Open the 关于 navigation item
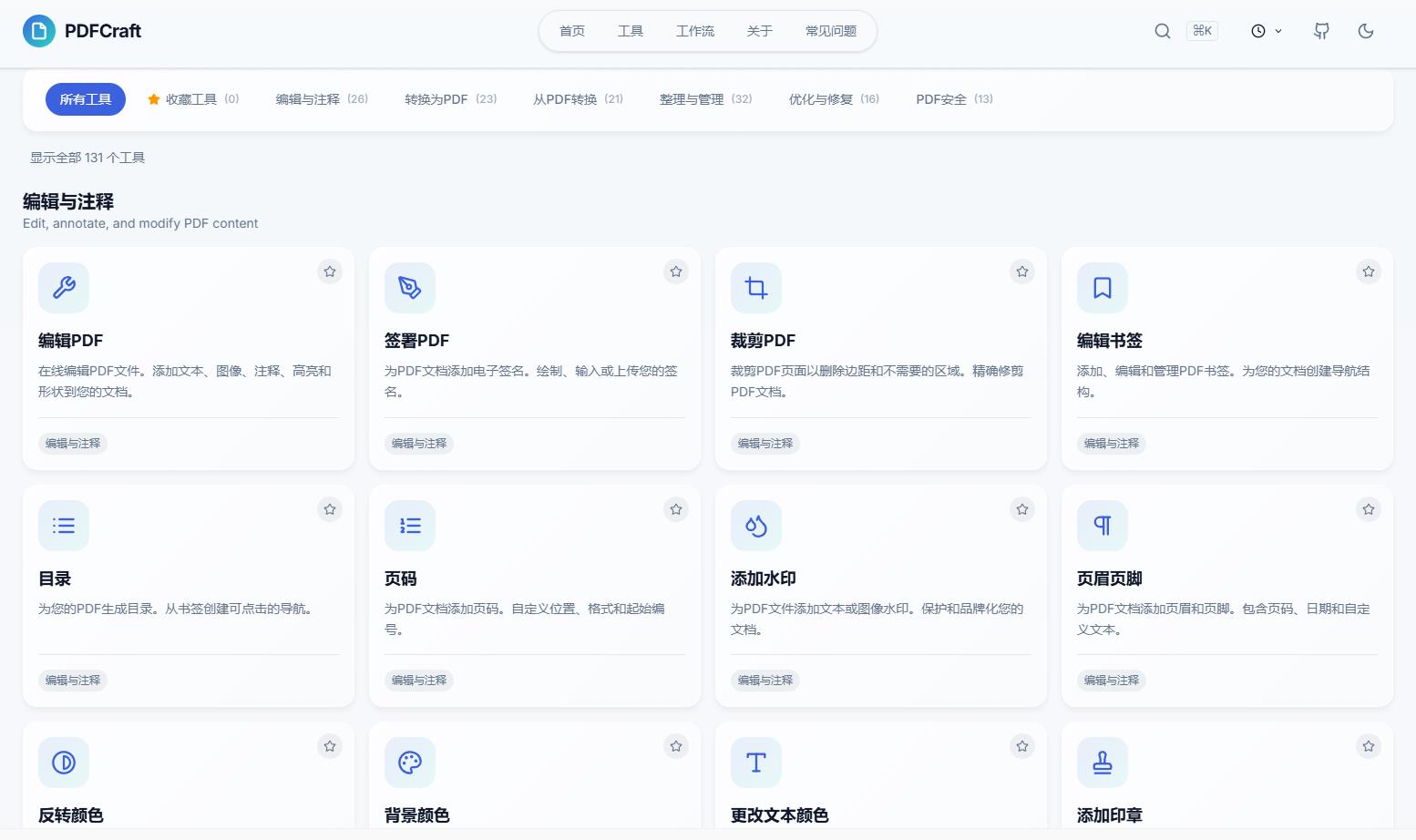This screenshot has width=1416, height=840. (x=760, y=31)
